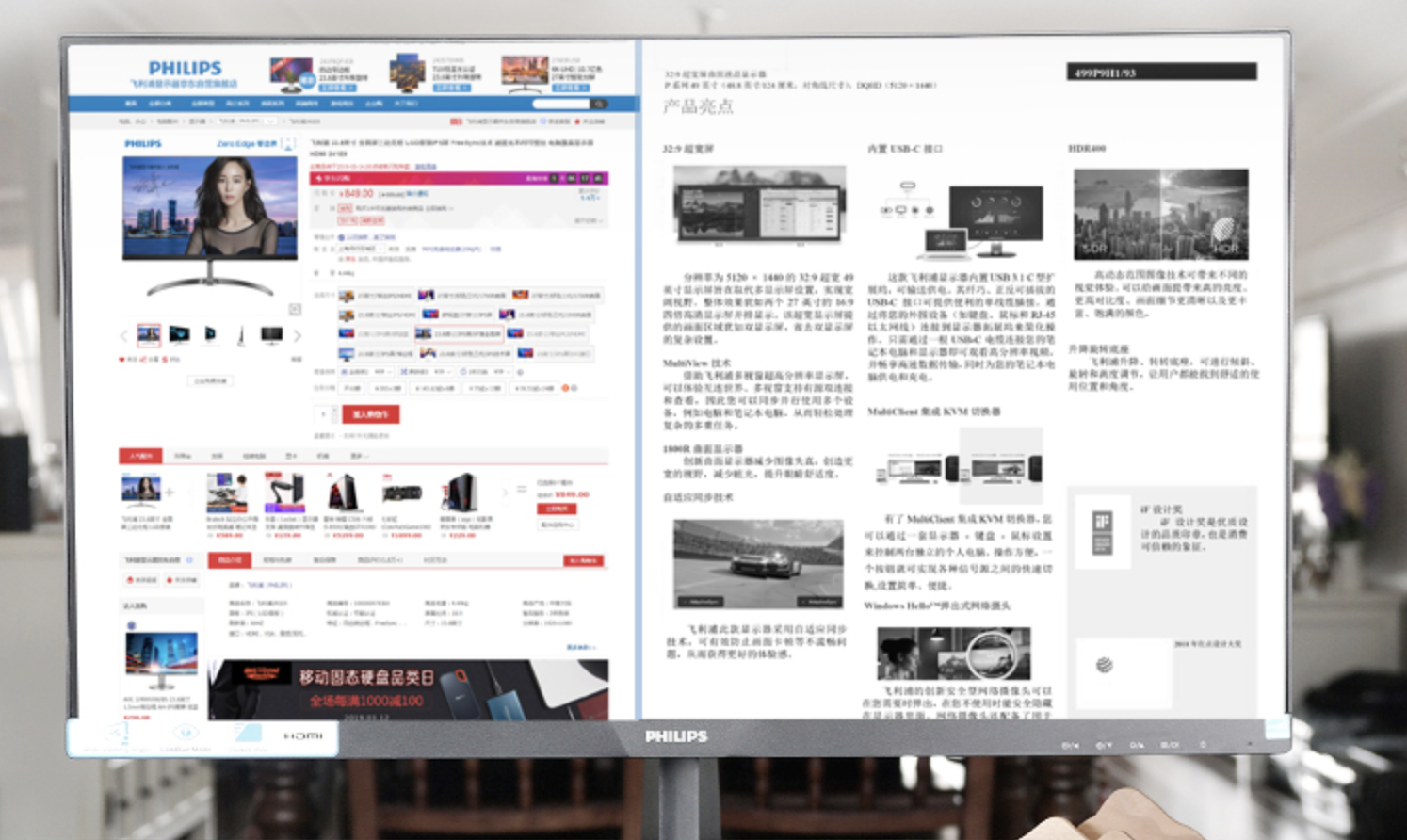Select HDMI input in the OSD menu
This screenshot has width=1407, height=840.
(x=303, y=735)
